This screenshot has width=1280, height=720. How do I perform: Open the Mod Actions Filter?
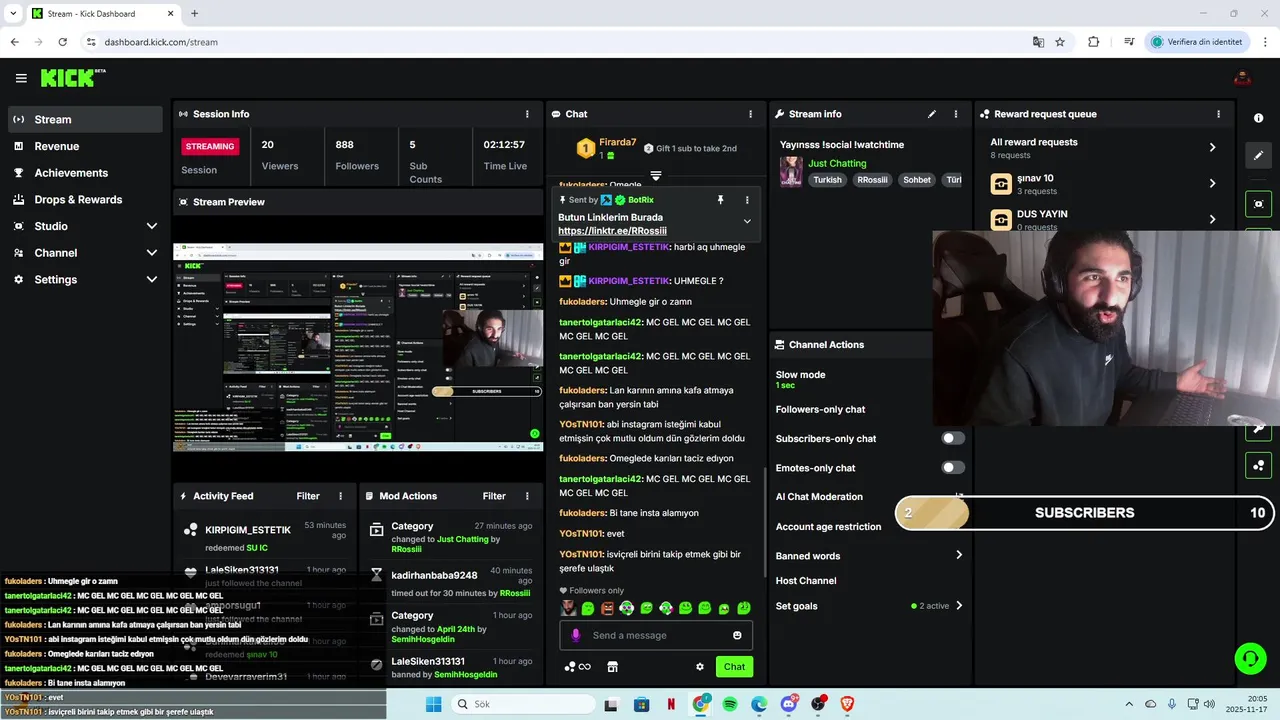click(494, 496)
